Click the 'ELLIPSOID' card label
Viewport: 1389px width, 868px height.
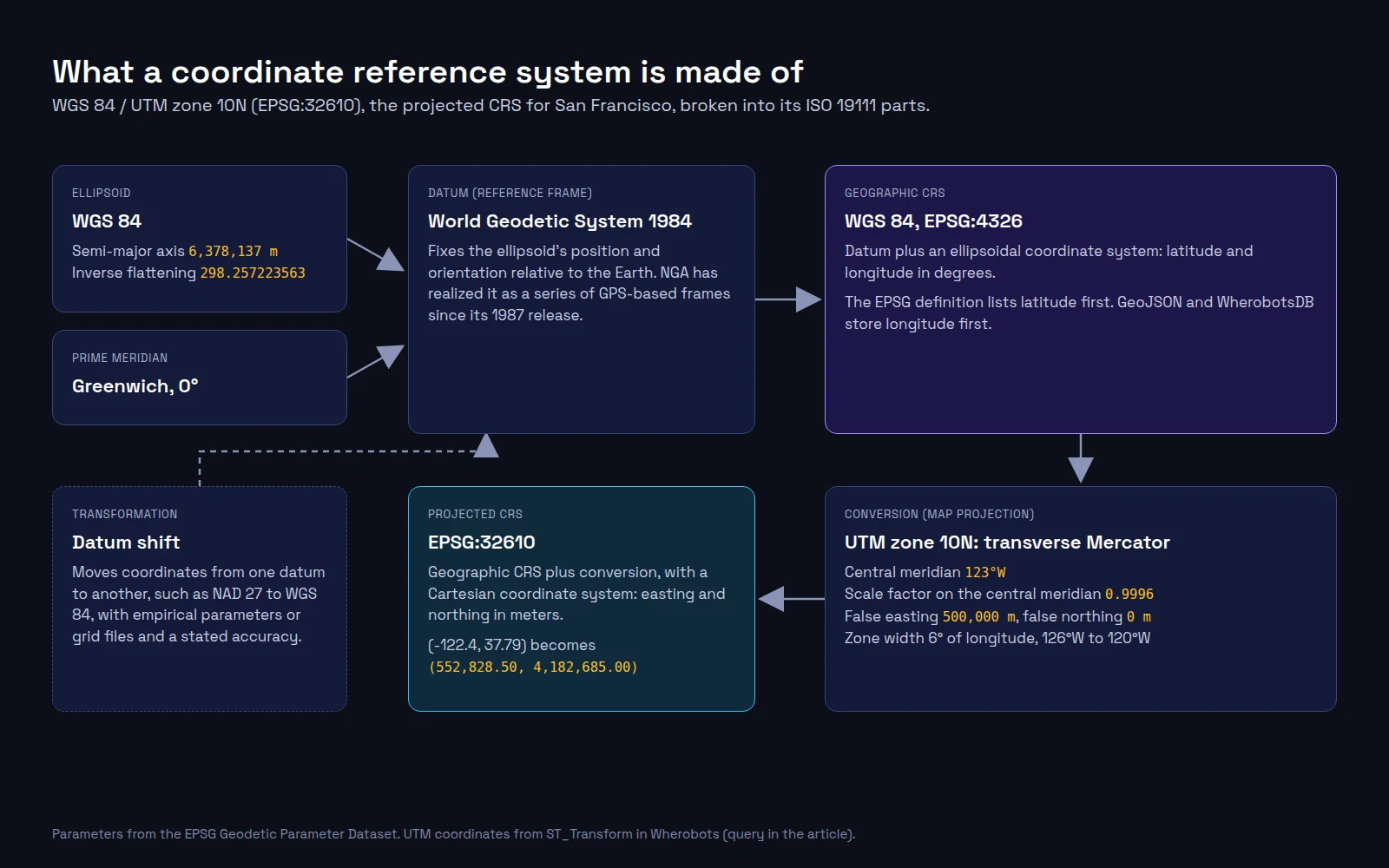click(102, 193)
